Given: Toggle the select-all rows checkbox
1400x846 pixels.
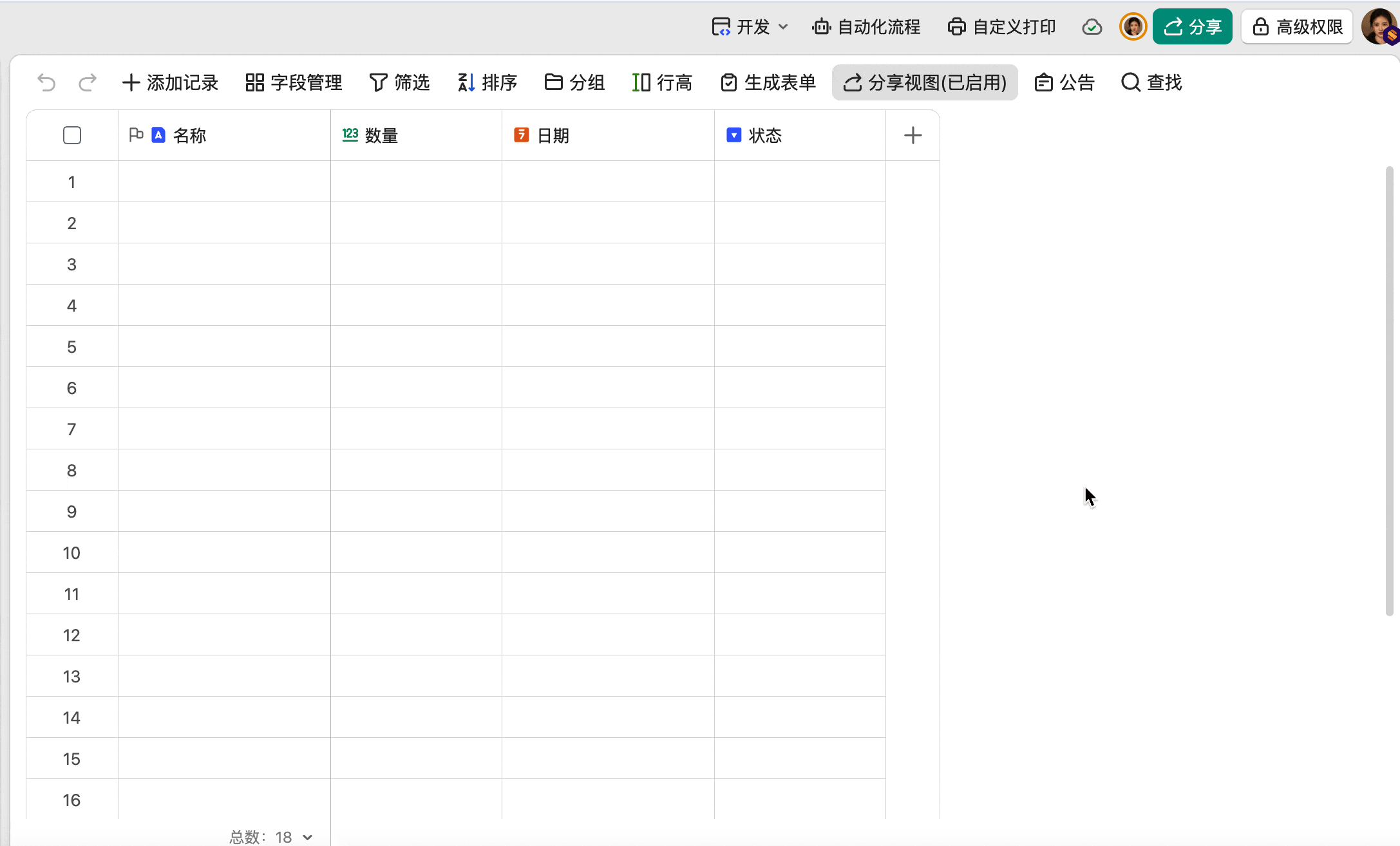Looking at the screenshot, I should click(x=72, y=135).
